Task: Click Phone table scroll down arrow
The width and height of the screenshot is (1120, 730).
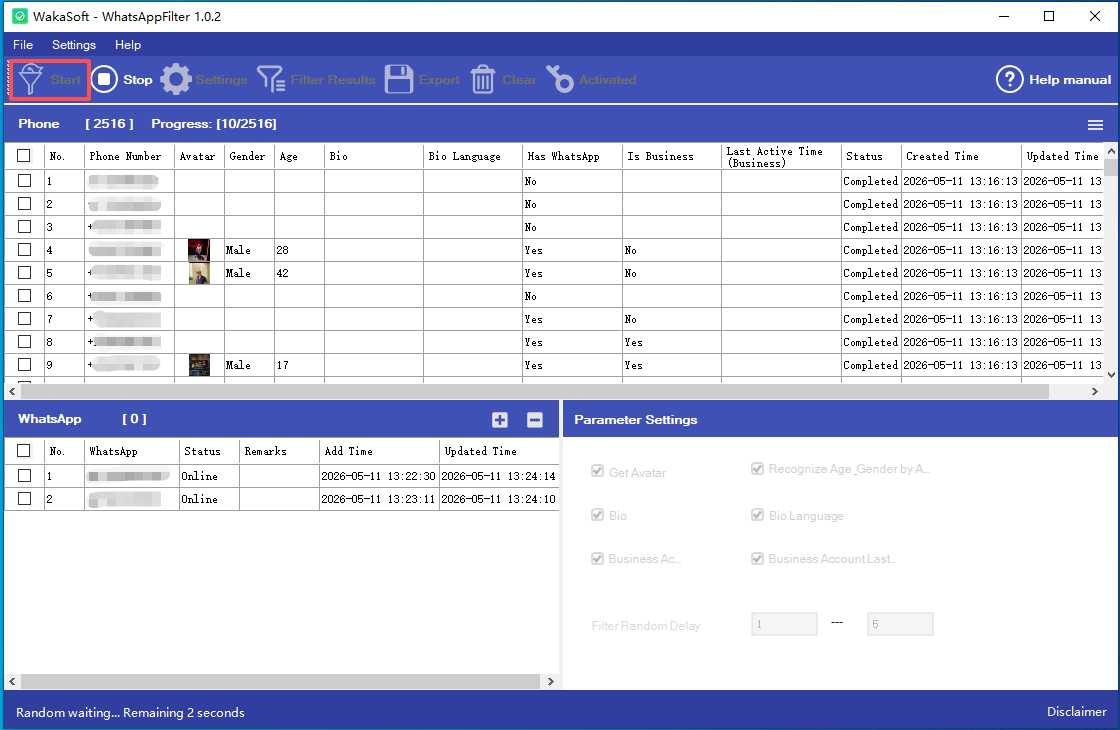Action: pyautogui.click(x=1111, y=374)
